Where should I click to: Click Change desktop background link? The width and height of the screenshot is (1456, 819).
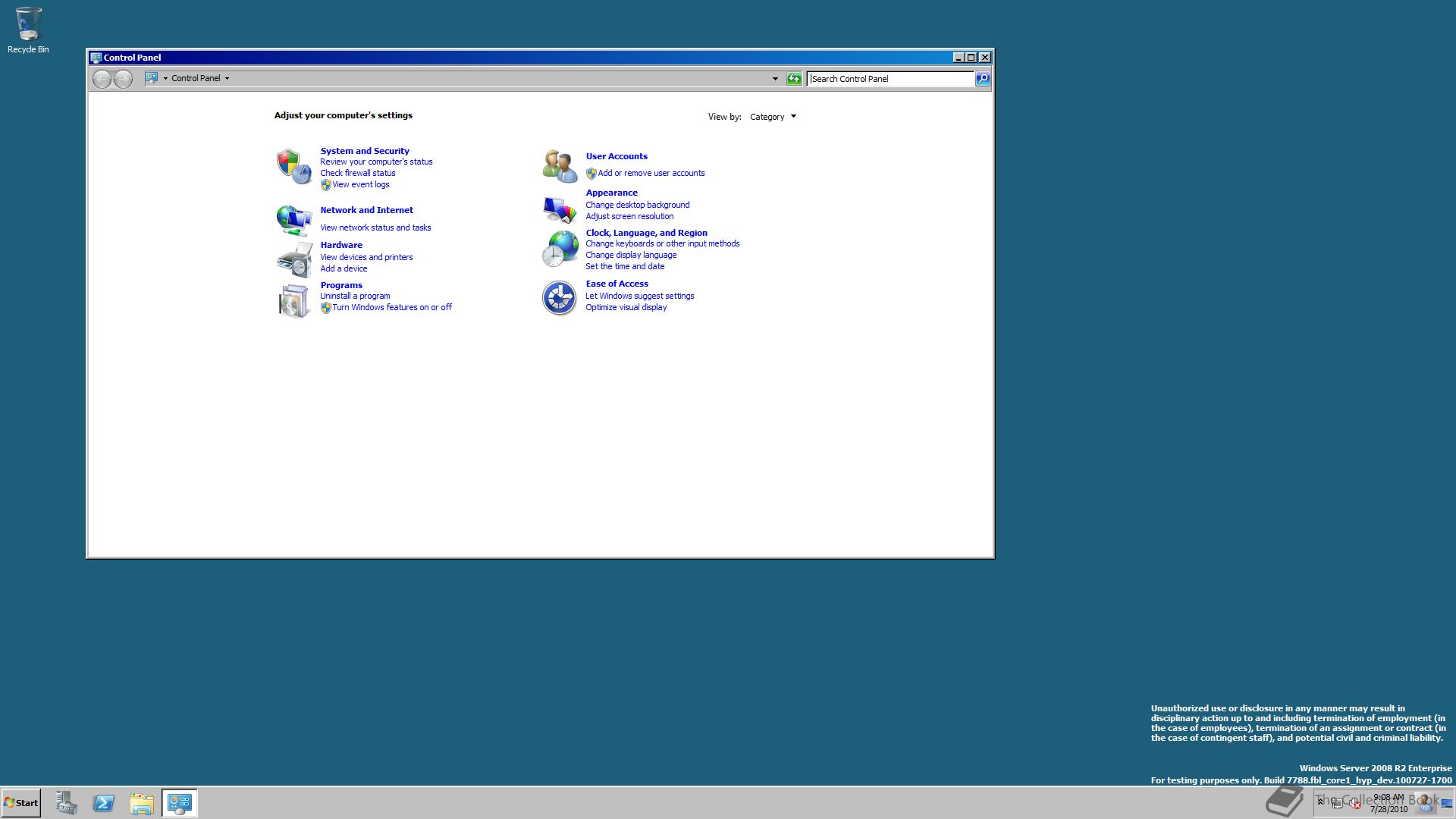point(638,205)
